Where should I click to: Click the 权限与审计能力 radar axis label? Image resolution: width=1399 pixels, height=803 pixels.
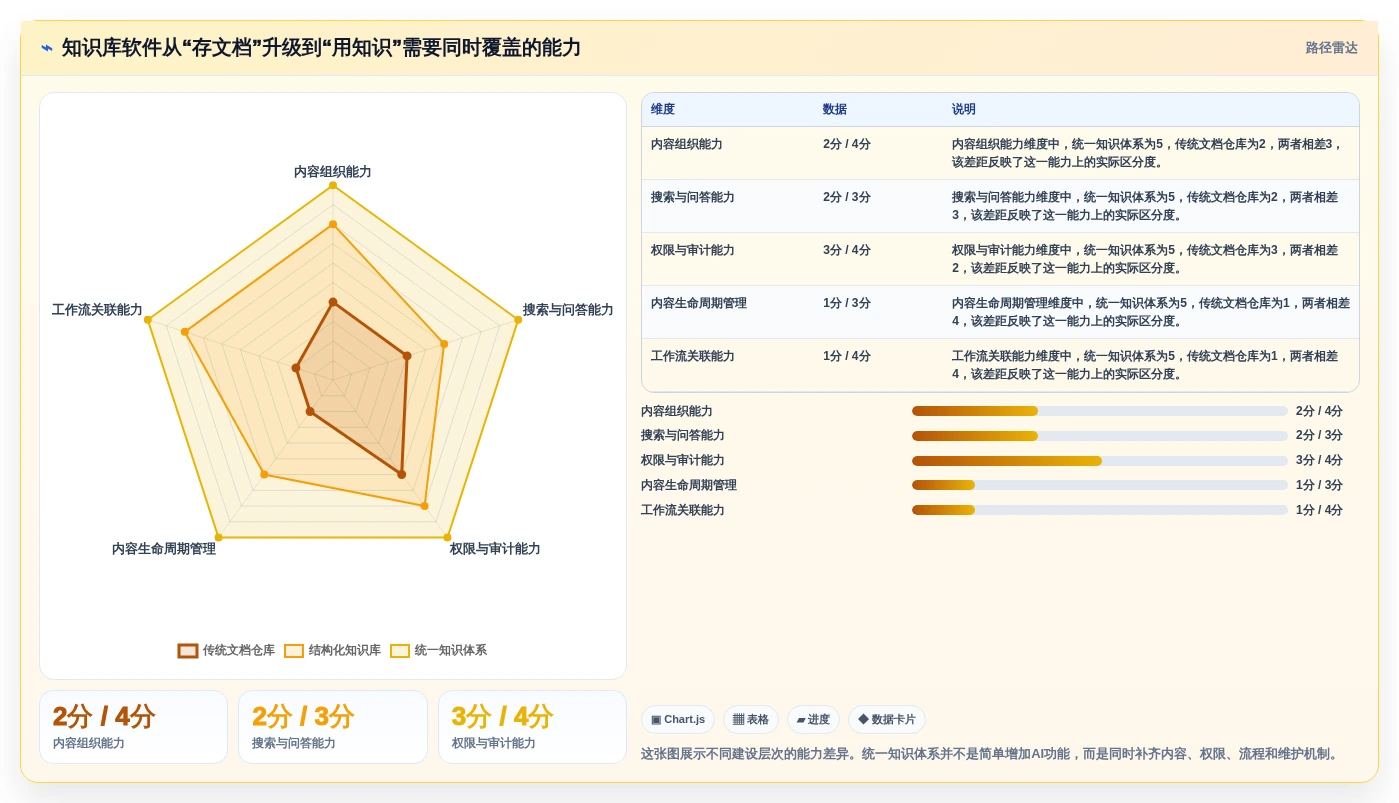495,549
